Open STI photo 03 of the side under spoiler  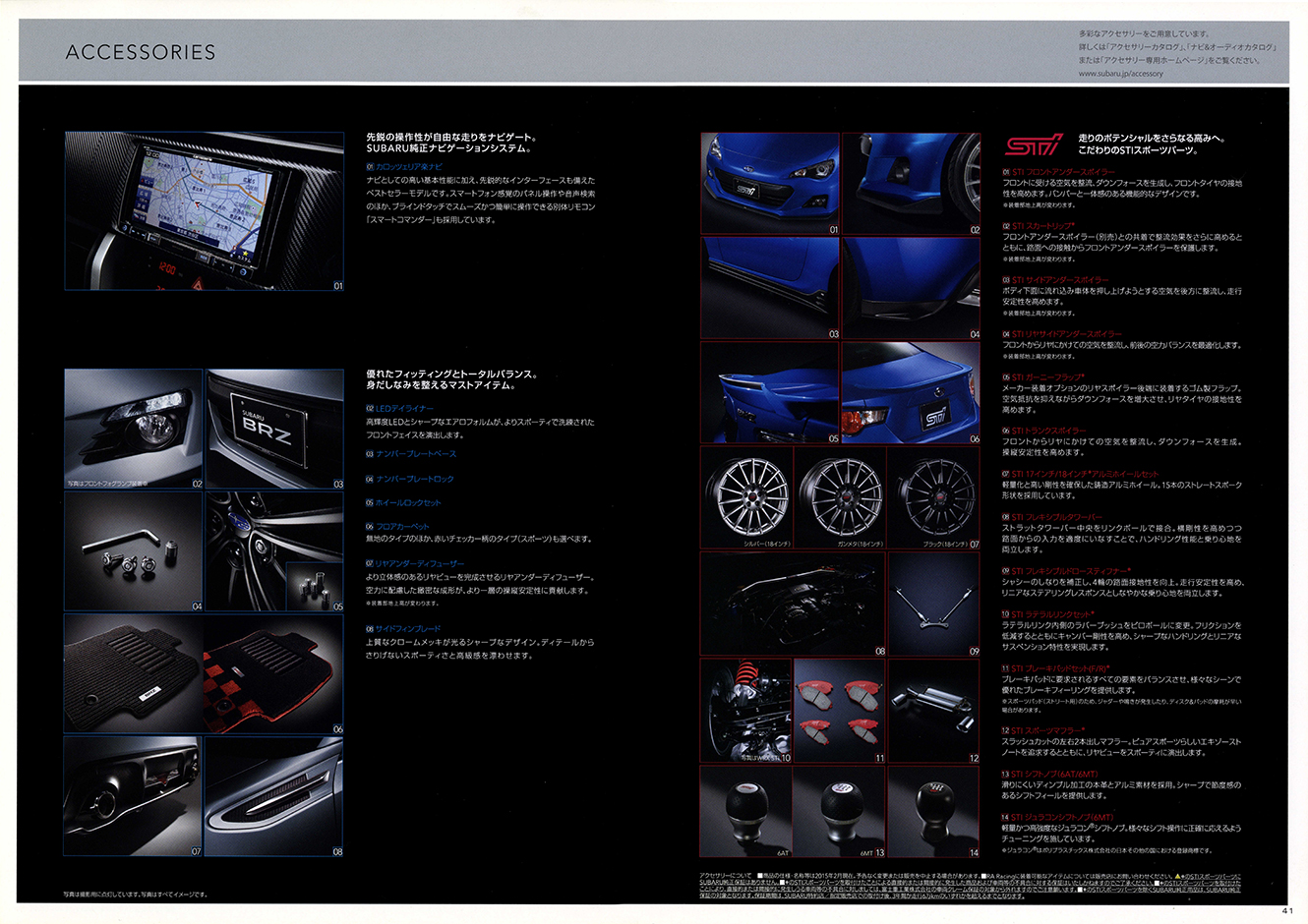tap(770, 288)
